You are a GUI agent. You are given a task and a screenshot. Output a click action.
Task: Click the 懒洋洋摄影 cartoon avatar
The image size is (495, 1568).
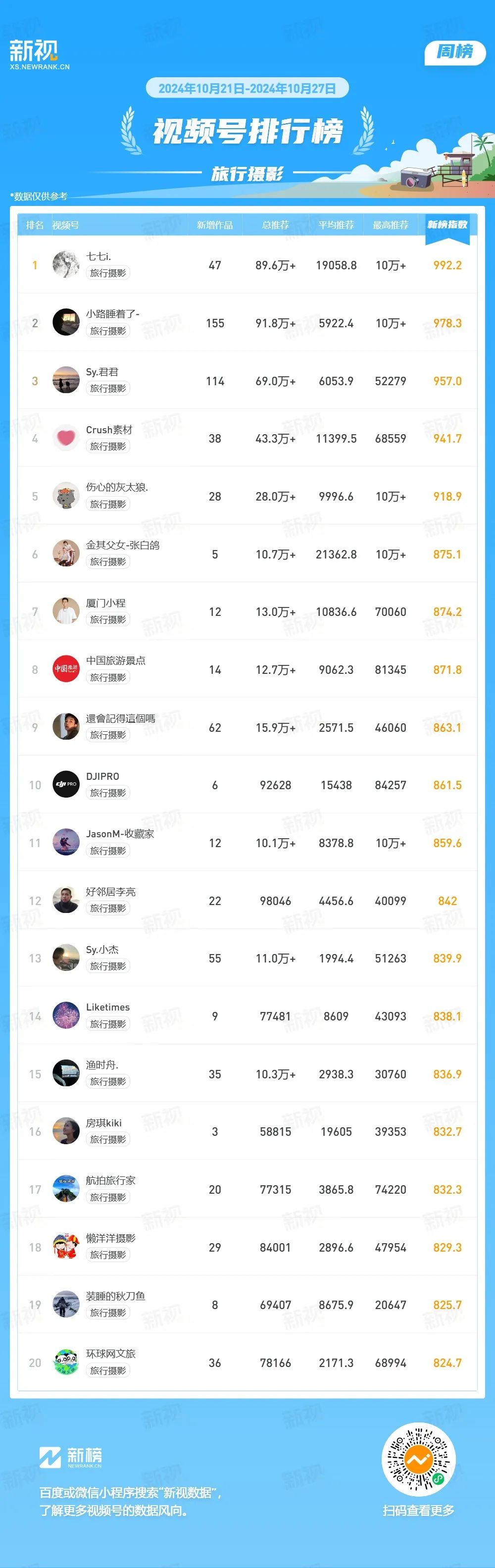click(66, 1247)
